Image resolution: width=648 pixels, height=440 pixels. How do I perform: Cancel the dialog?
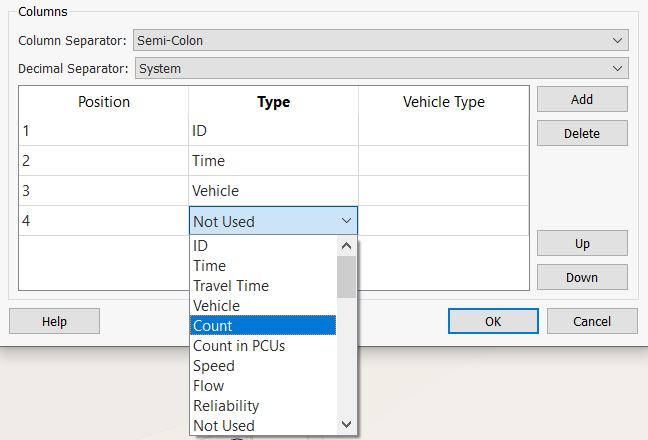pos(592,321)
